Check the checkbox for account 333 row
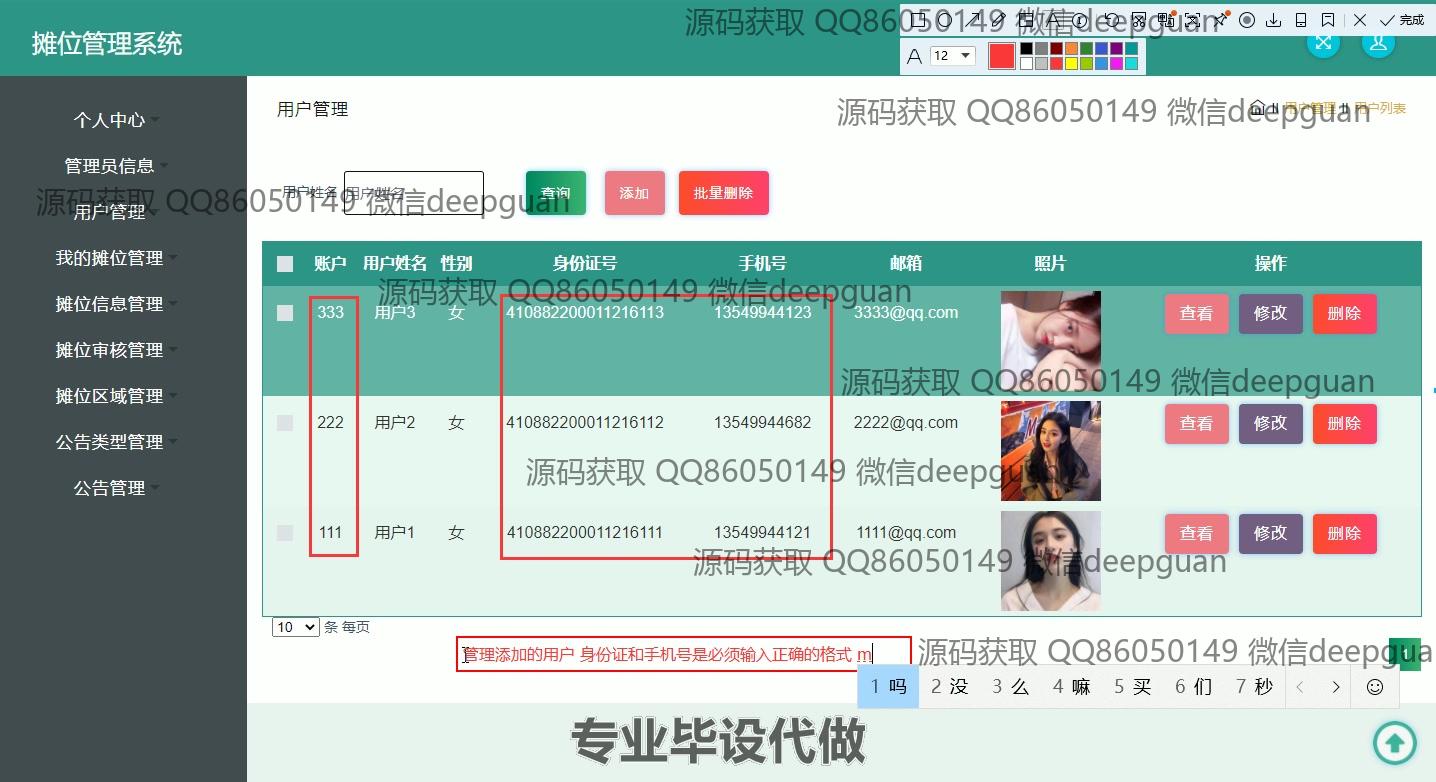The width and height of the screenshot is (1436, 782). click(x=285, y=313)
